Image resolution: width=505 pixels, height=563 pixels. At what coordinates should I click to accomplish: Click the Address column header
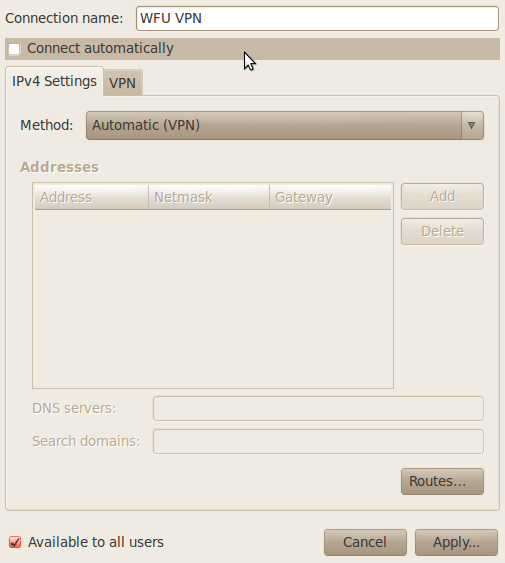click(92, 197)
